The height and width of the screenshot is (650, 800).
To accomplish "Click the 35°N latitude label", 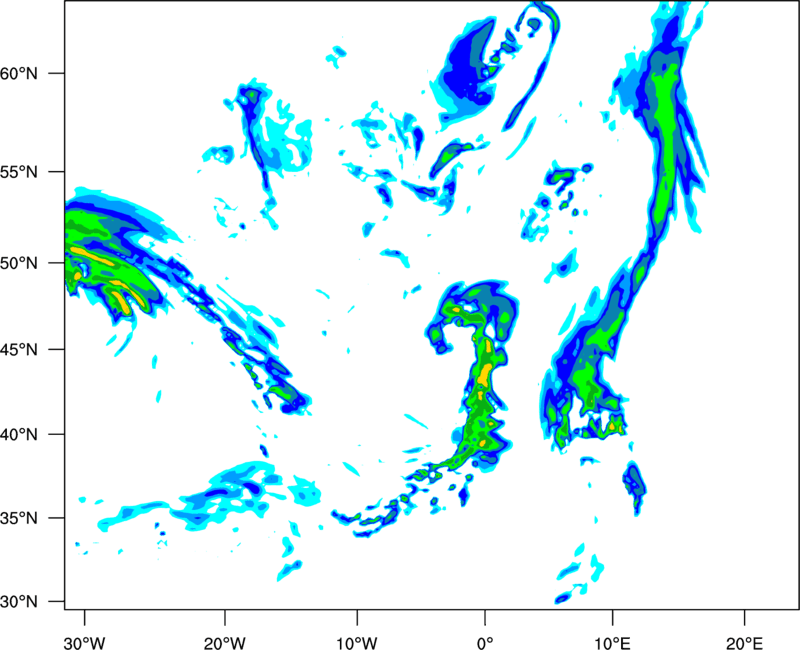I will click(x=19, y=518).
